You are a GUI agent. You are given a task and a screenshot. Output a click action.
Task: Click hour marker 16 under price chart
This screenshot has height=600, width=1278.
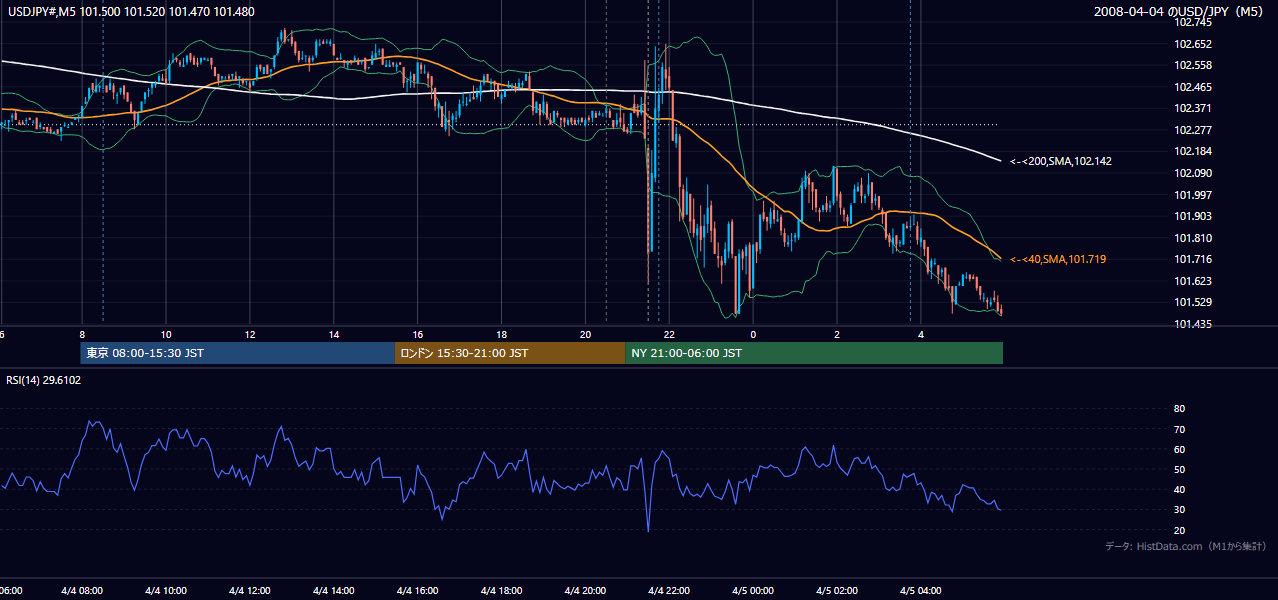point(418,335)
